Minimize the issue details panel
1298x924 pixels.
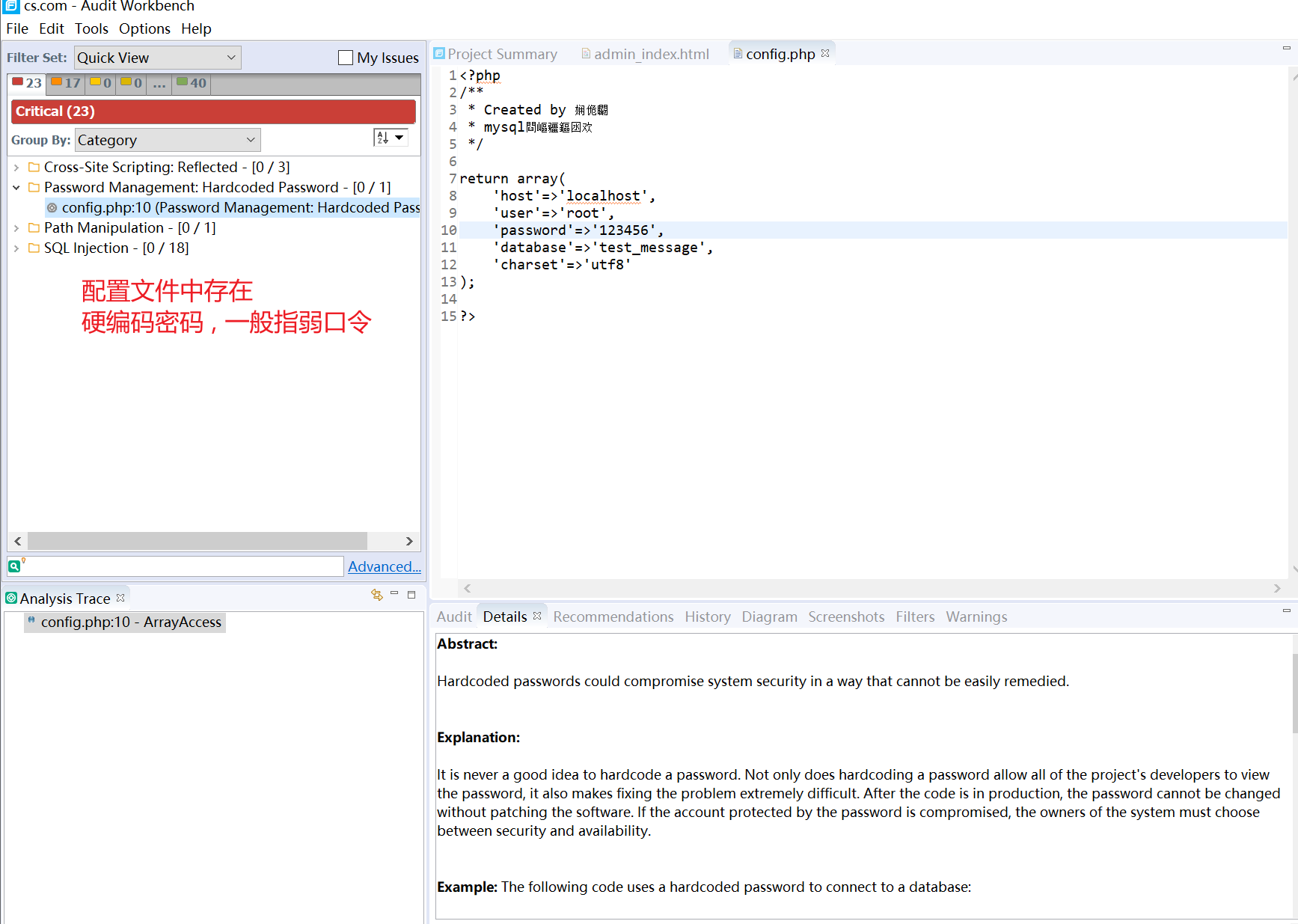tap(1287, 611)
